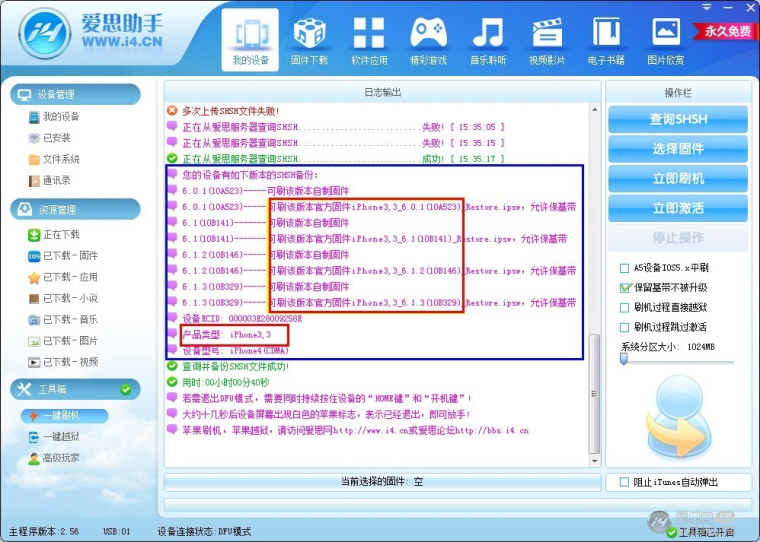Image resolution: width=760 pixels, height=542 pixels.
Task: Open the 我的设备 top tab
Action: coord(250,40)
